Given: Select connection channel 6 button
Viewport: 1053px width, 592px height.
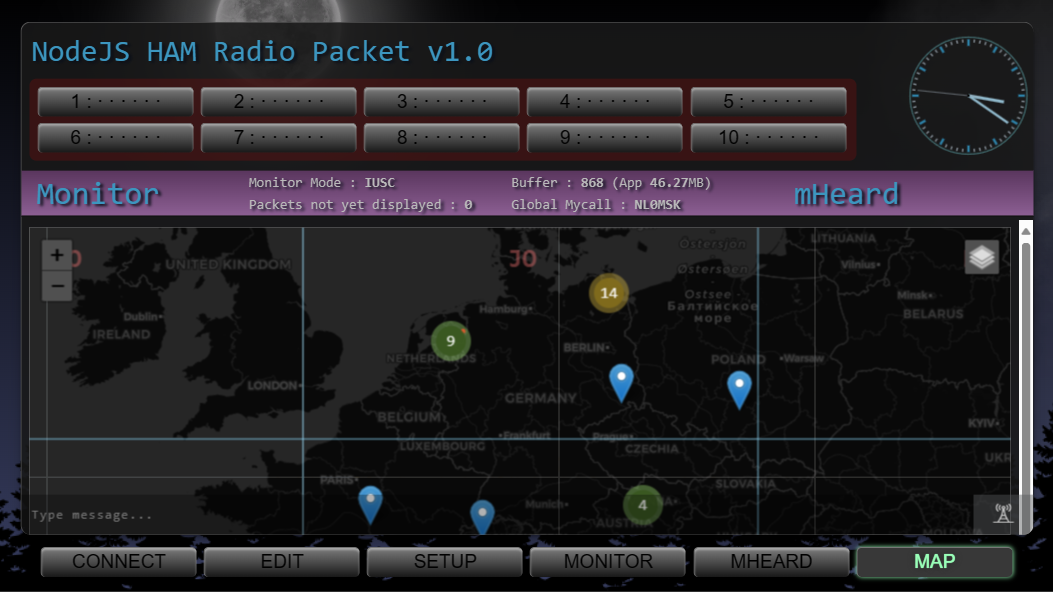Looking at the screenshot, I should [116, 138].
